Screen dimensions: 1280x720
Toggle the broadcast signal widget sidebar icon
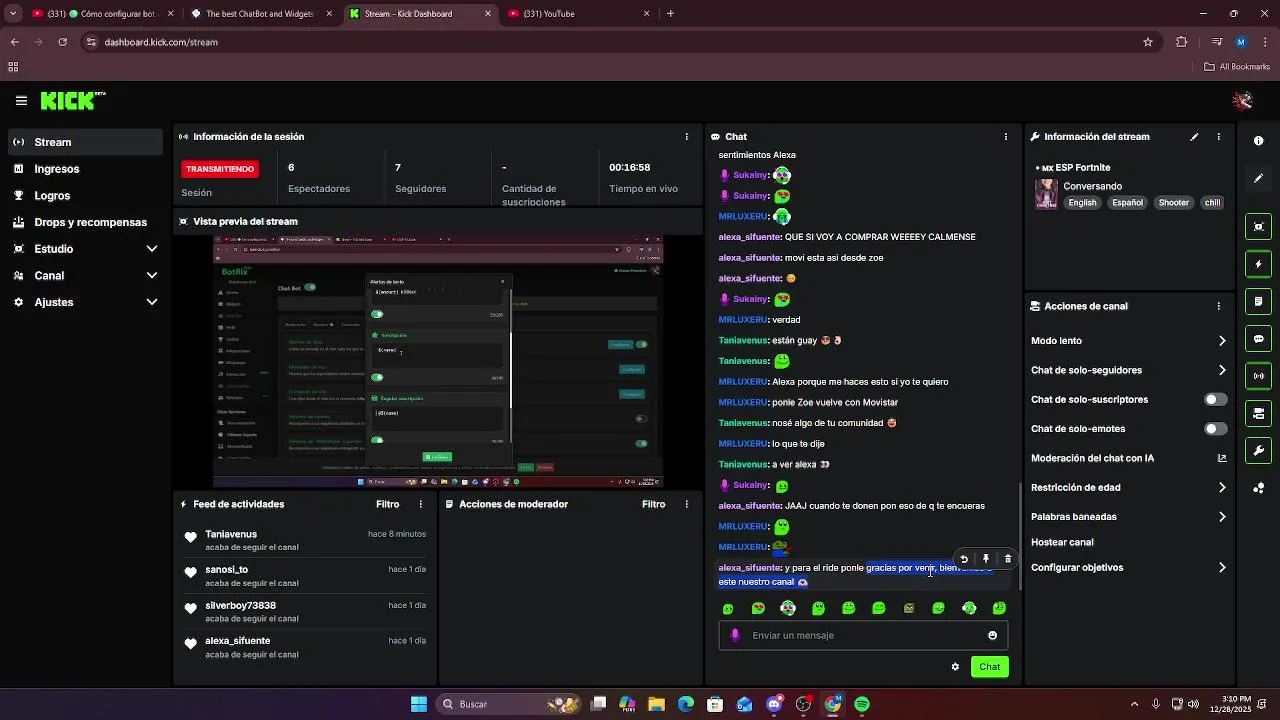[1259, 376]
